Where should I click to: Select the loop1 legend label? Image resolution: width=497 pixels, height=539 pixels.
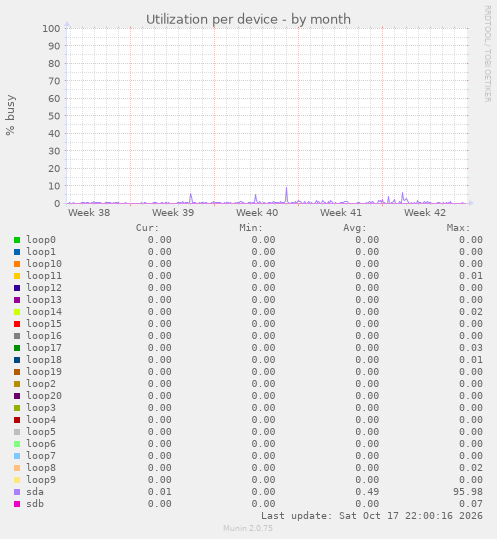pos(41,252)
